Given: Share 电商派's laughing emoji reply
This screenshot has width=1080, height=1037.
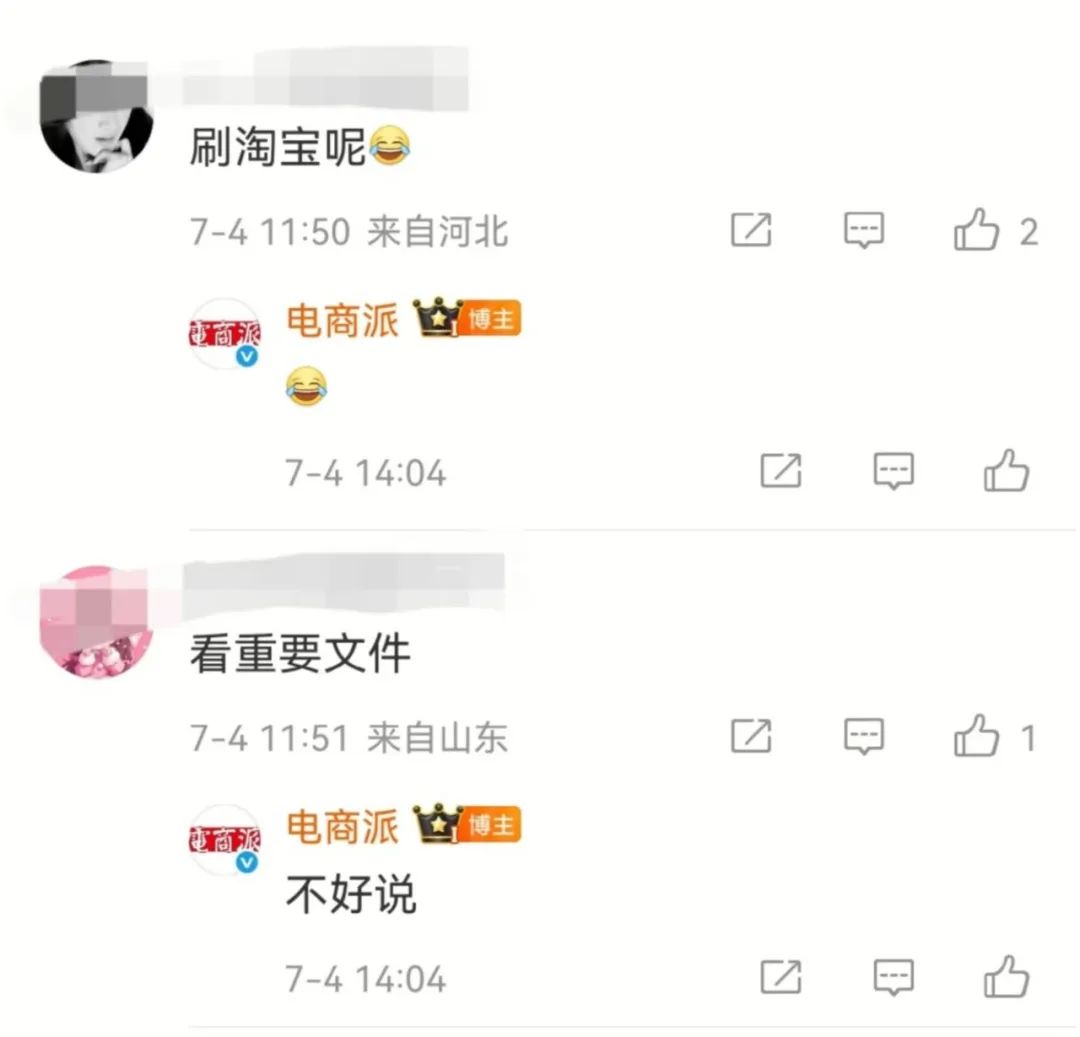Looking at the screenshot, I should click(780, 471).
